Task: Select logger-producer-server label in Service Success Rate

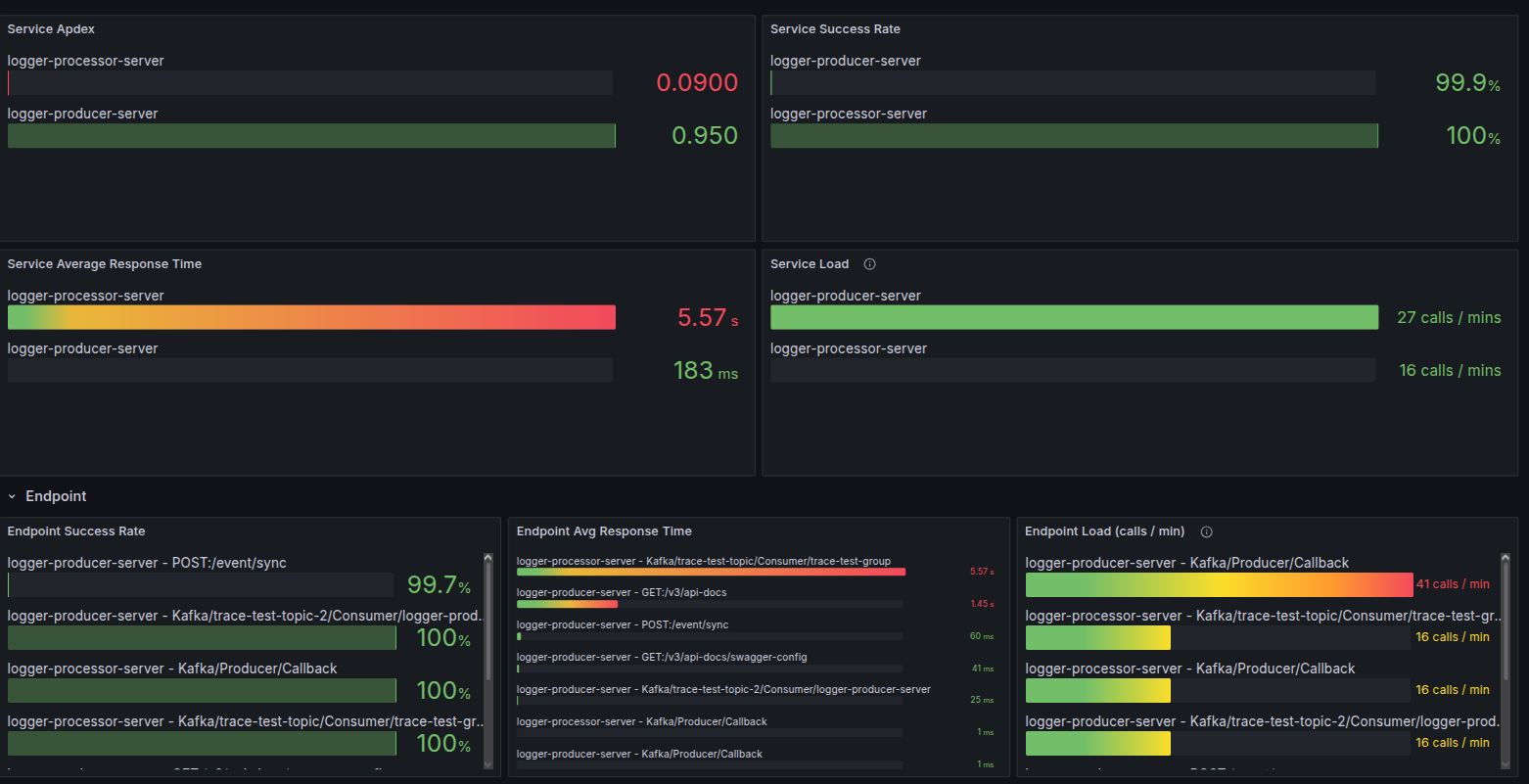Action: (x=846, y=61)
